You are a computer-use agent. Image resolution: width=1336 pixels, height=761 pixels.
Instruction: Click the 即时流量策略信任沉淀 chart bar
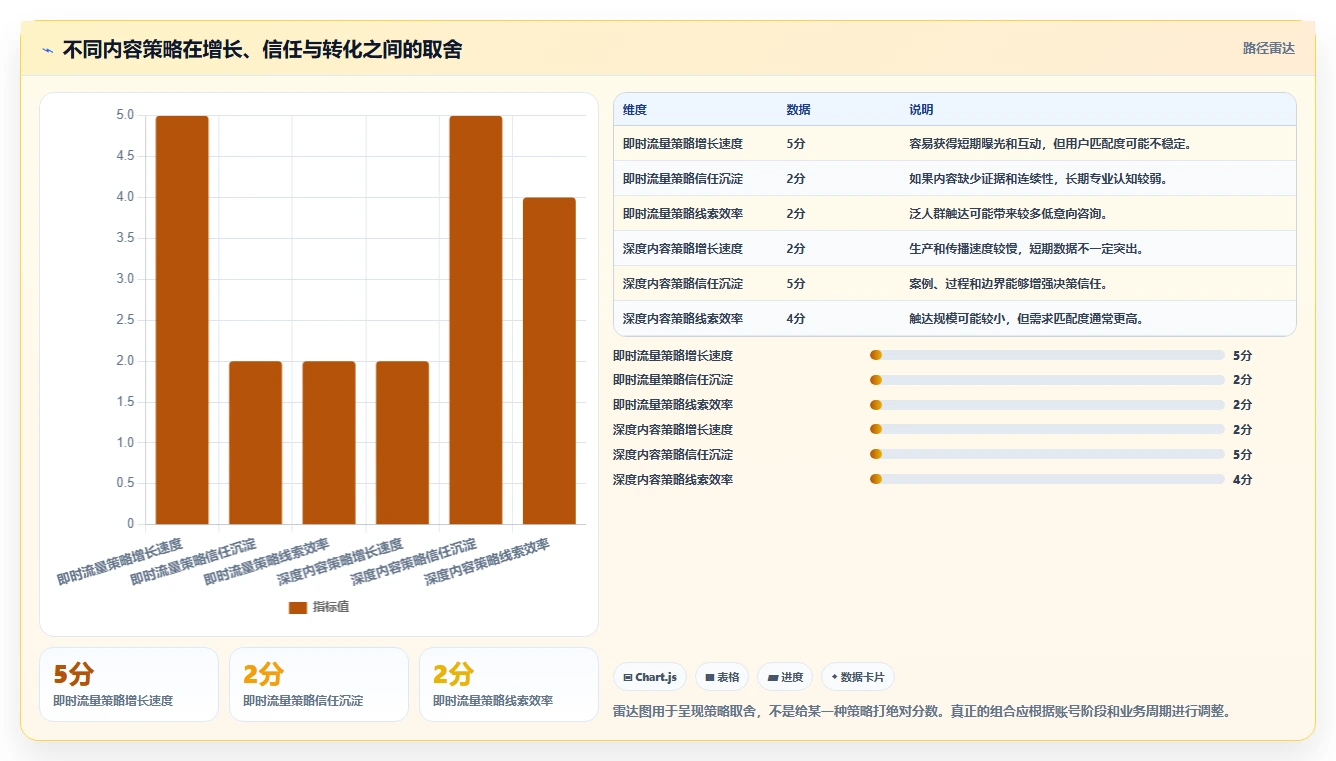click(255, 442)
